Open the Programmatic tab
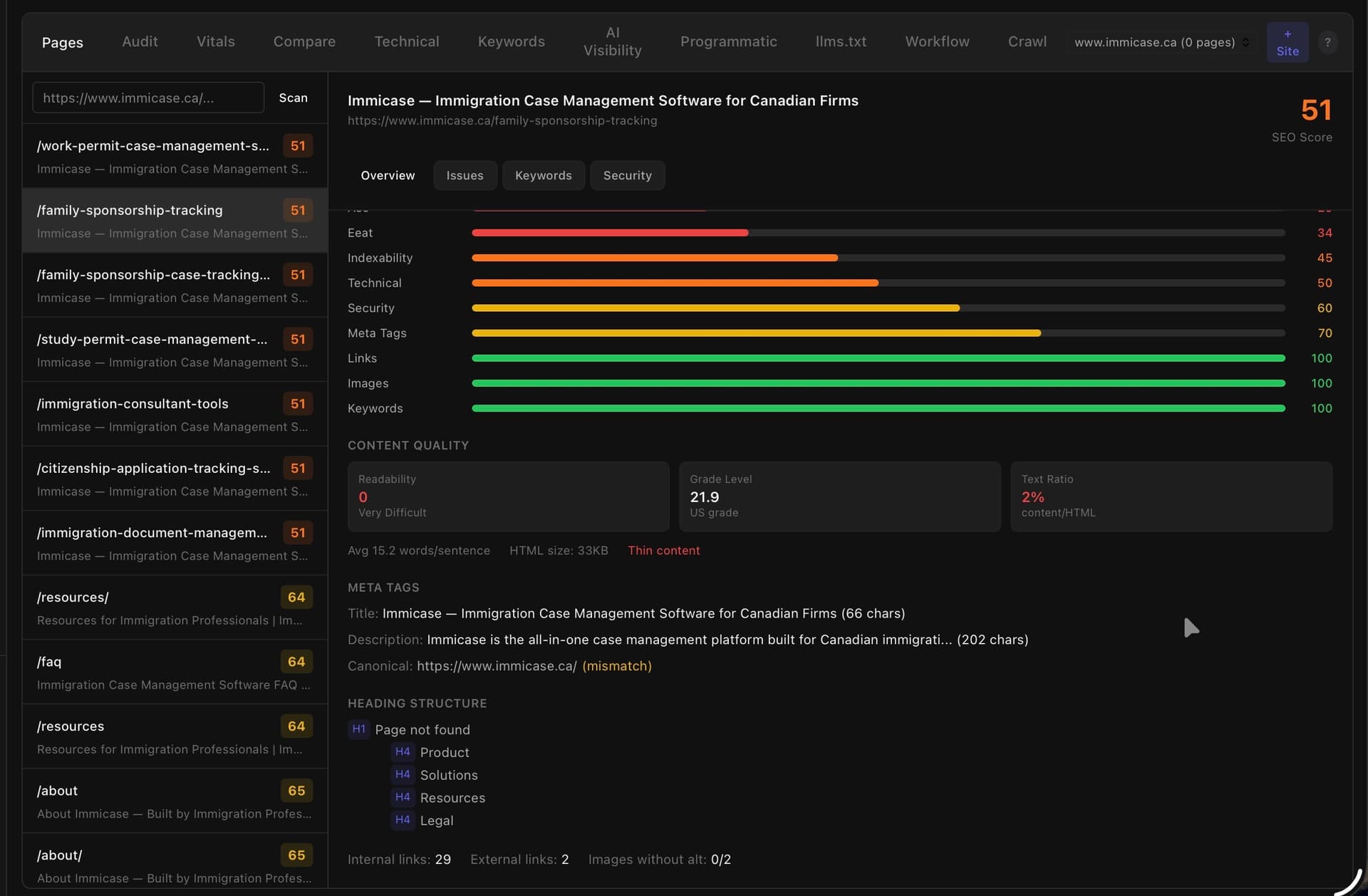This screenshot has height=896, width=1368. [728, 41]
